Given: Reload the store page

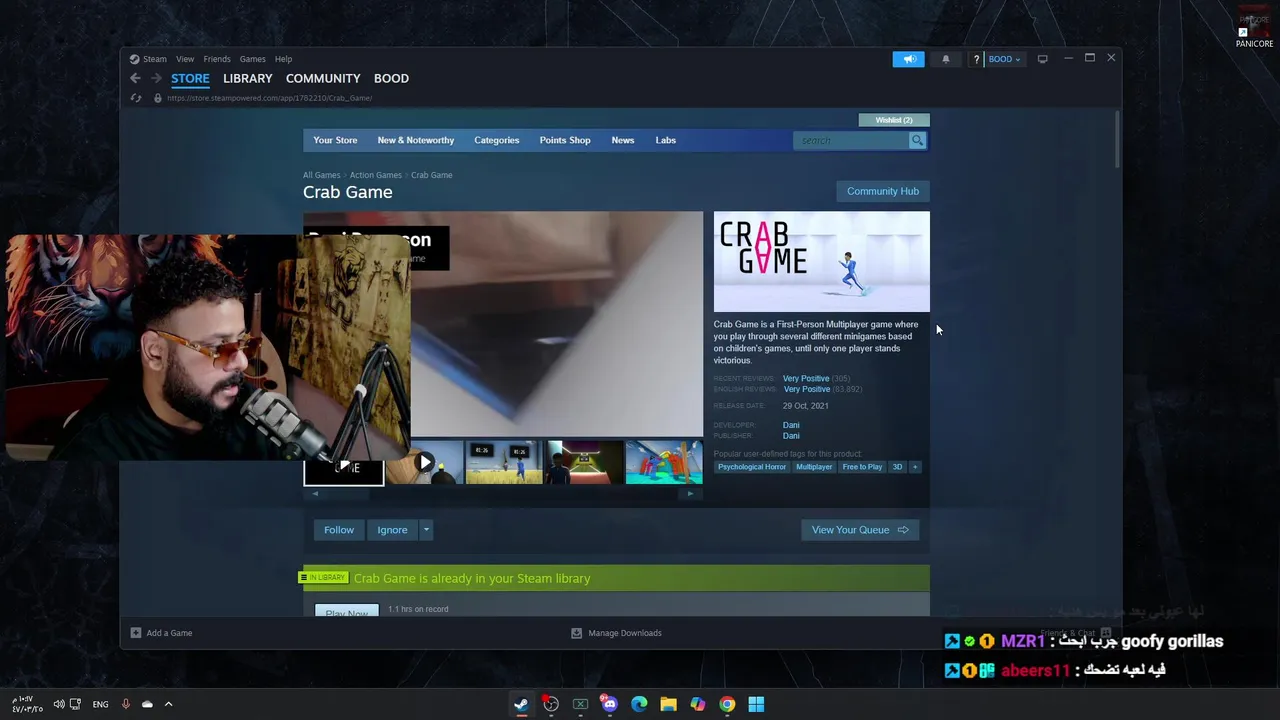Looking at the screenshot, I should 136,98.
